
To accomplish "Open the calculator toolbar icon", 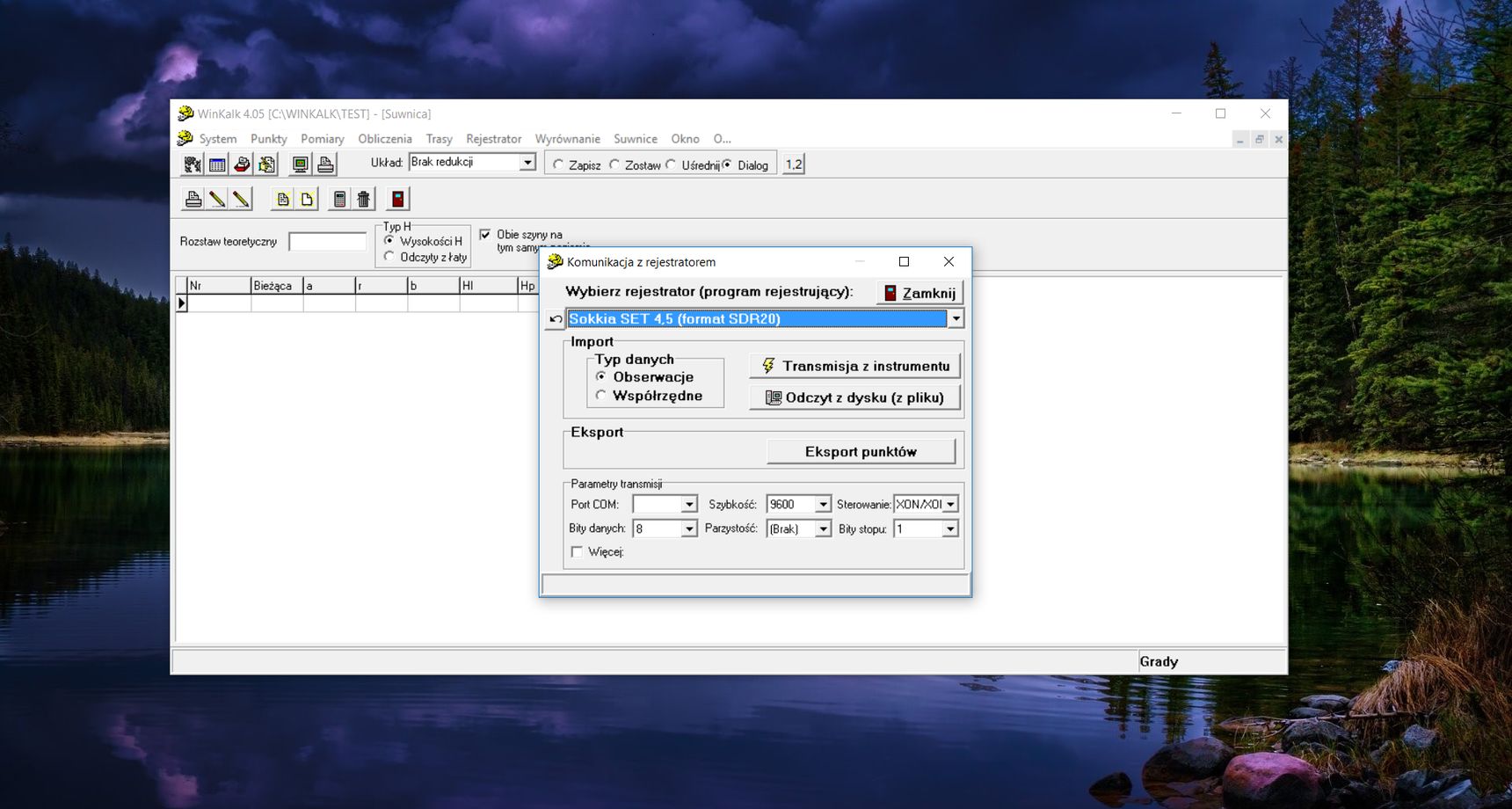I will coord(339,199).
